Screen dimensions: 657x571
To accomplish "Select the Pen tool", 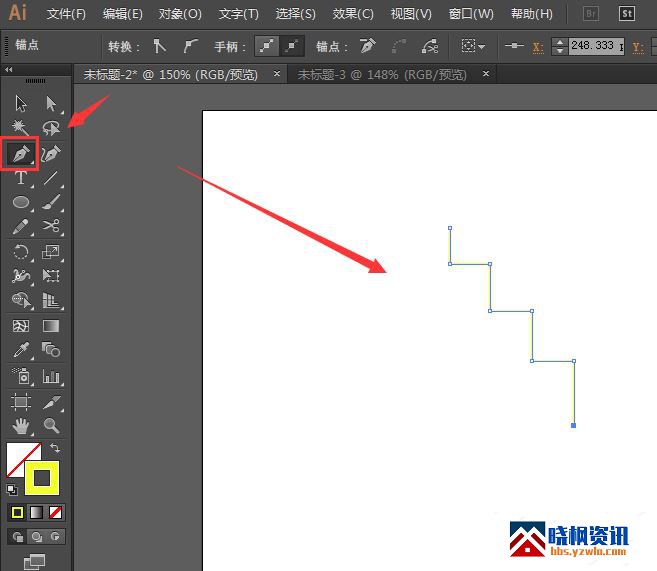I will pos(20,154).
